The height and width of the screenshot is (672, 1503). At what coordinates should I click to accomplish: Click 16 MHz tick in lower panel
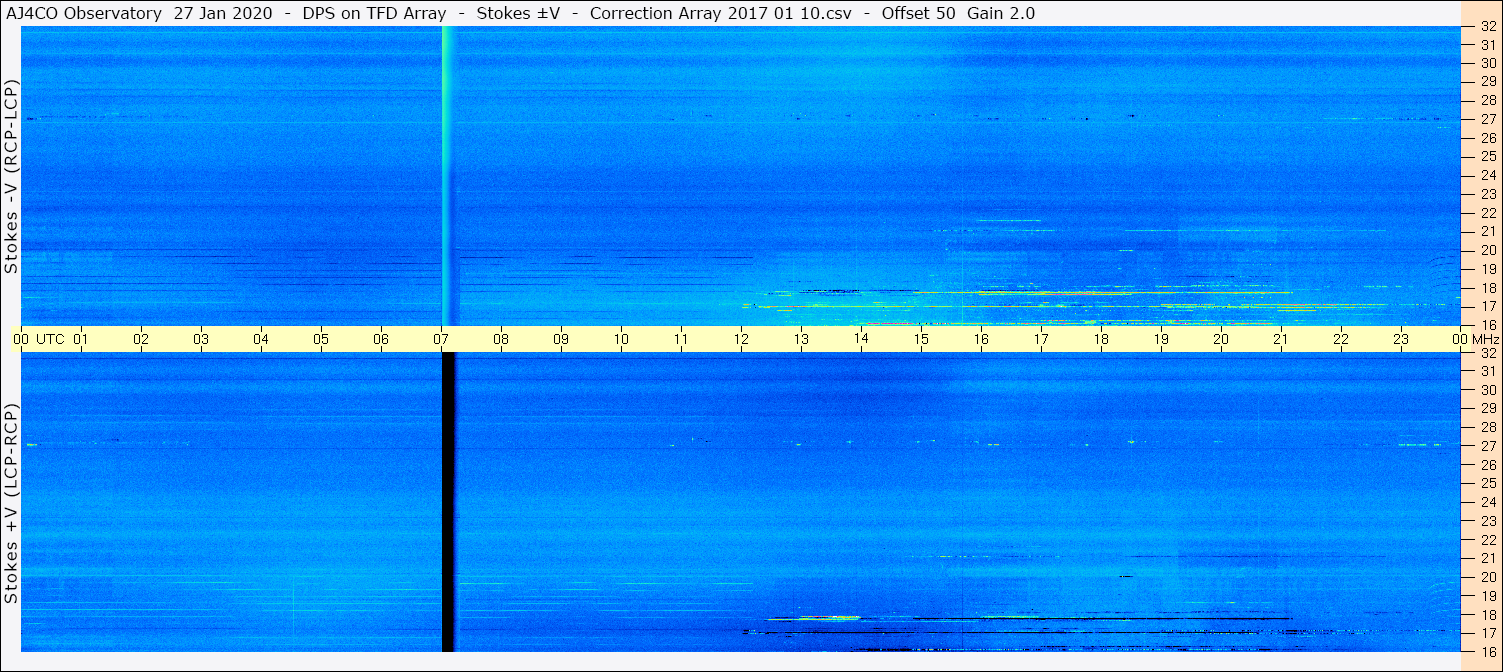1488,651
